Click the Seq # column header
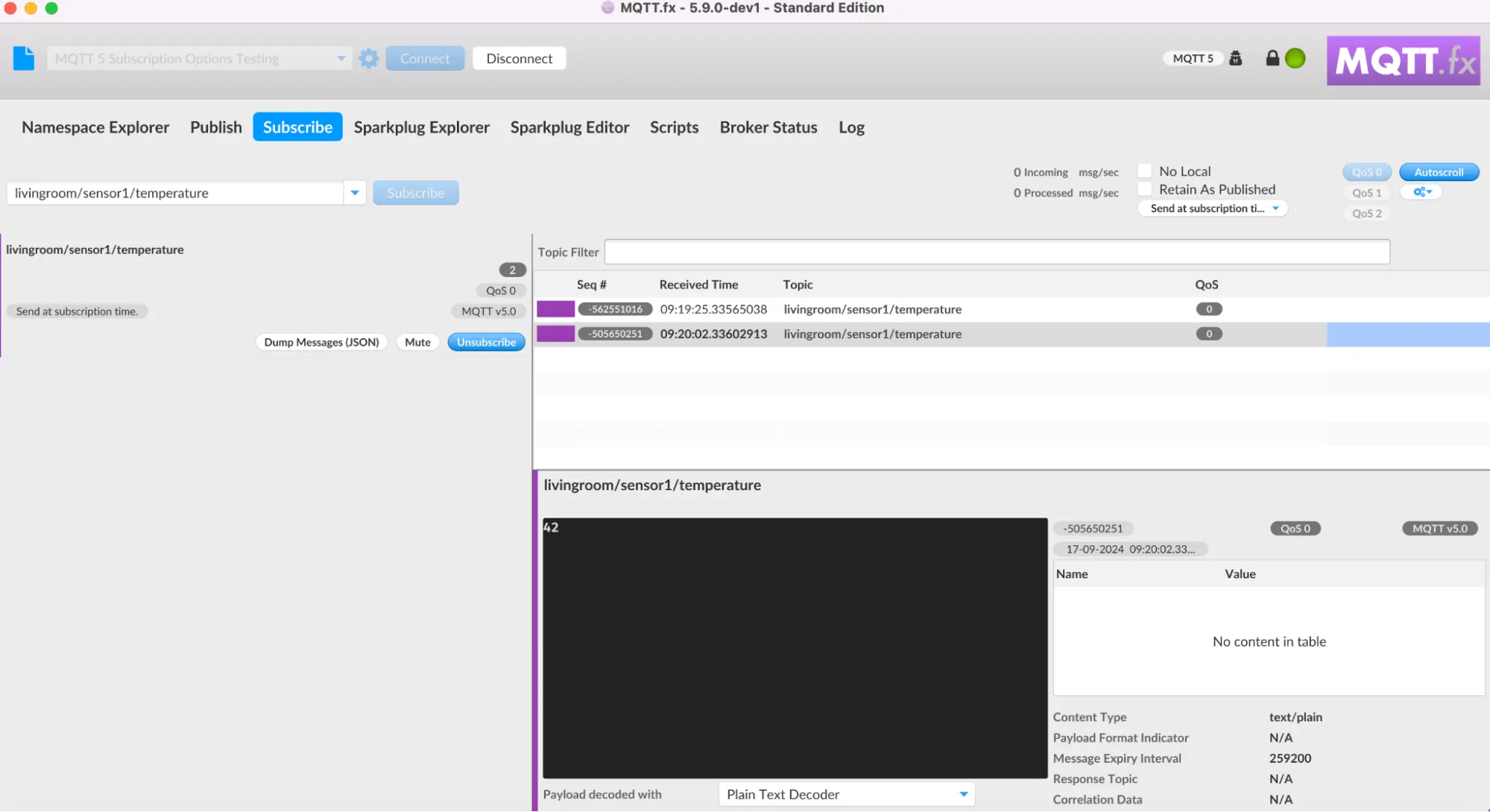The image size is (1490, 812). coord(592,285)
